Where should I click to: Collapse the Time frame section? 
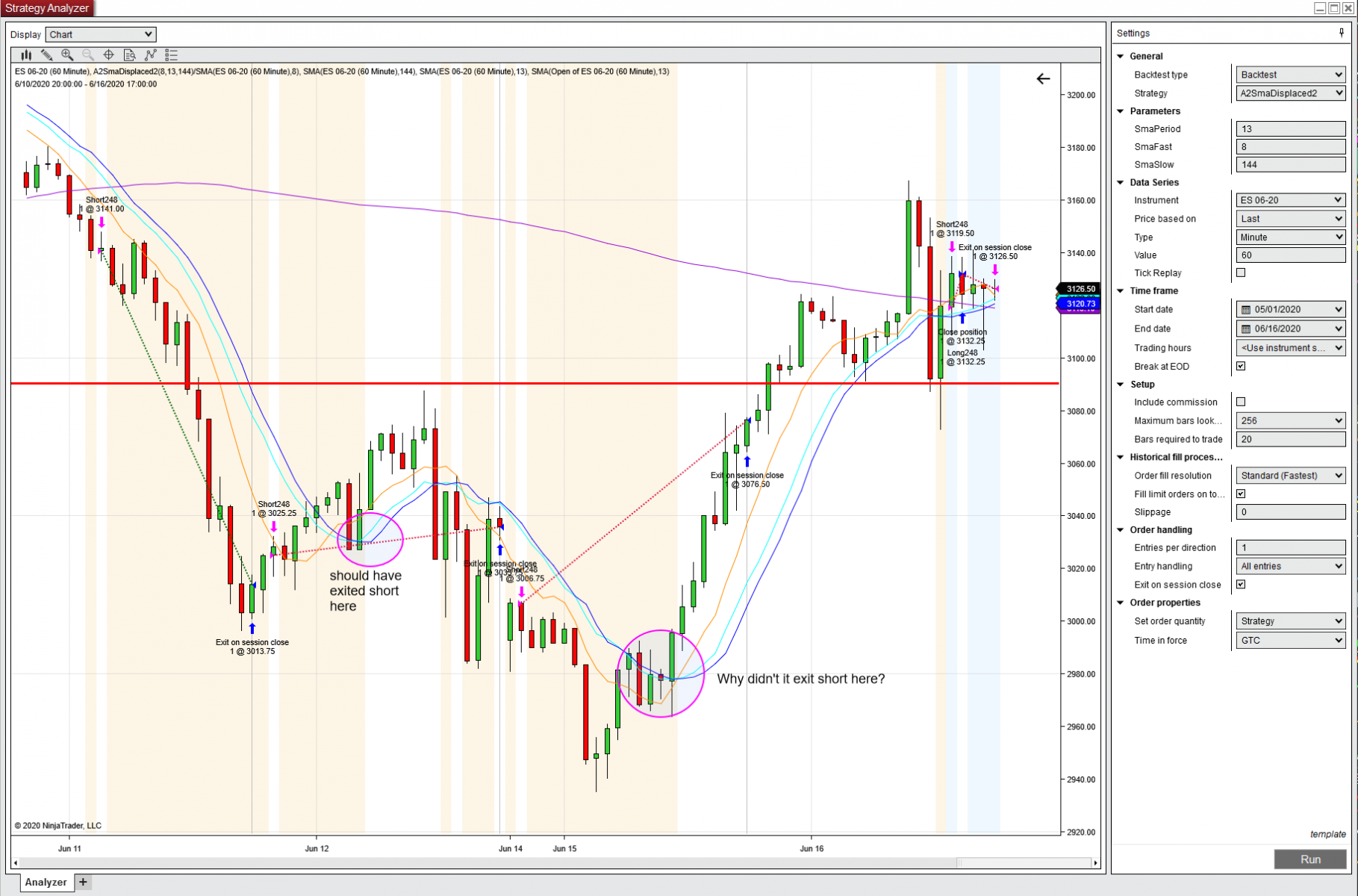pyautogui.click(x=1121, y=290)
